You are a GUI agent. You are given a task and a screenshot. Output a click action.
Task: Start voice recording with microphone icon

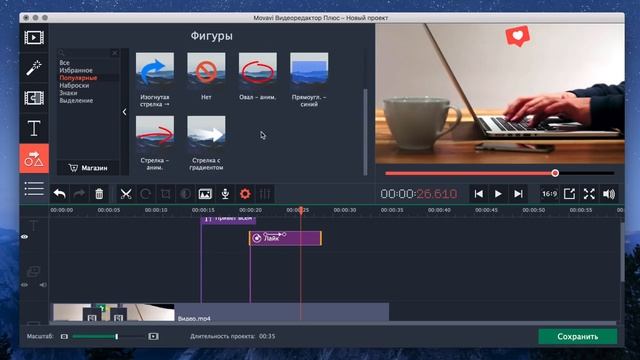pyautogui.click(x=225, y=194)
